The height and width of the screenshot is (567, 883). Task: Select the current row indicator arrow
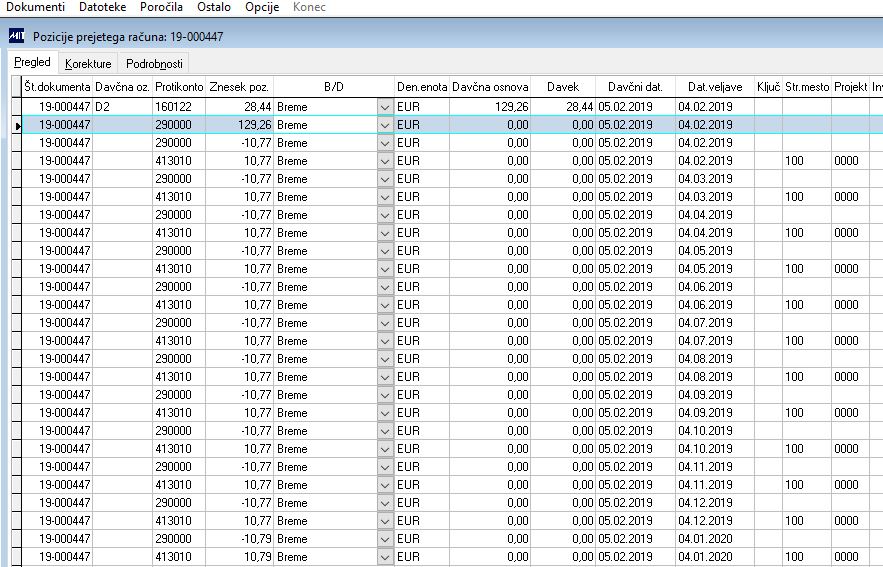point(17,125)
